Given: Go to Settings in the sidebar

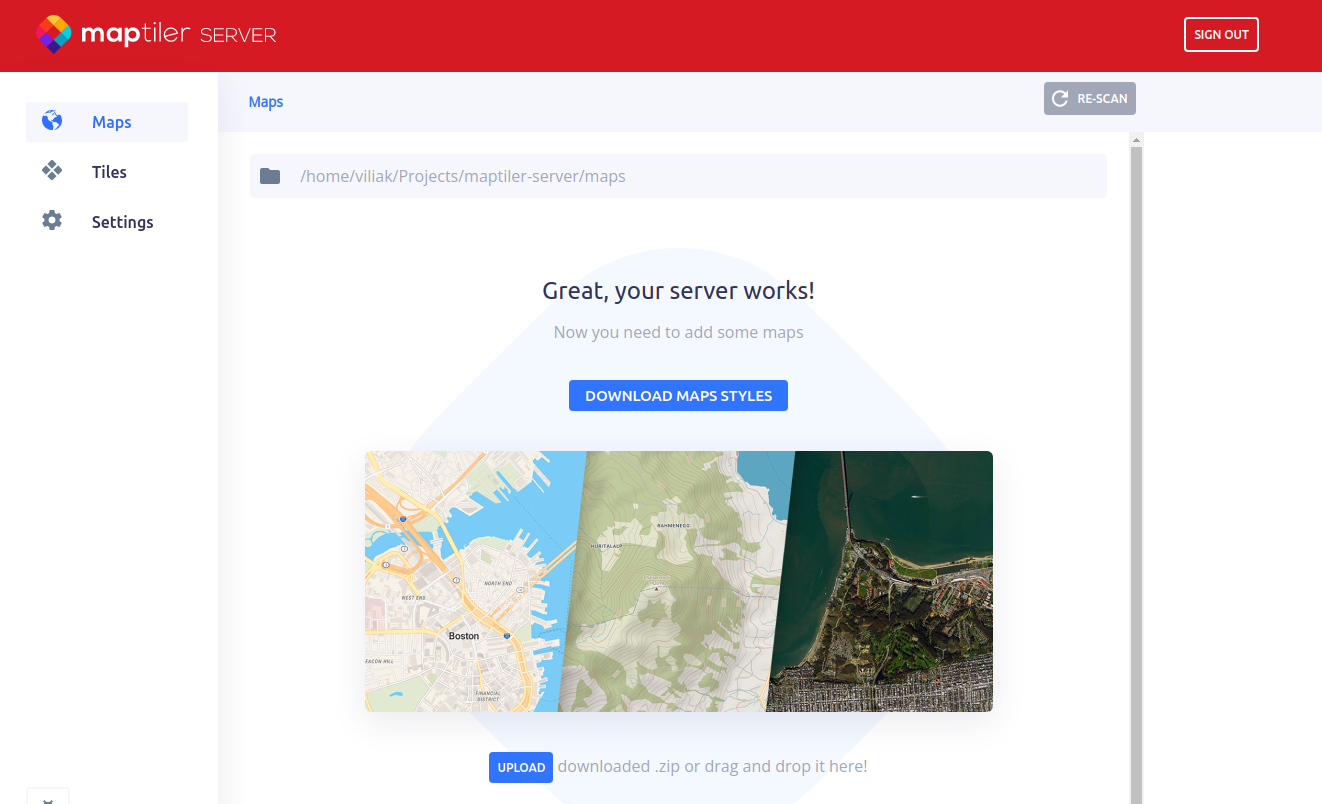Looking at the screenshot, I should click(x=122, y=222).
